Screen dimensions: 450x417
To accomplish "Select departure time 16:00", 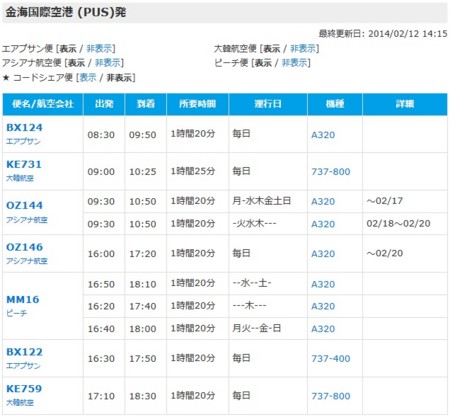I will coord(101,254).
